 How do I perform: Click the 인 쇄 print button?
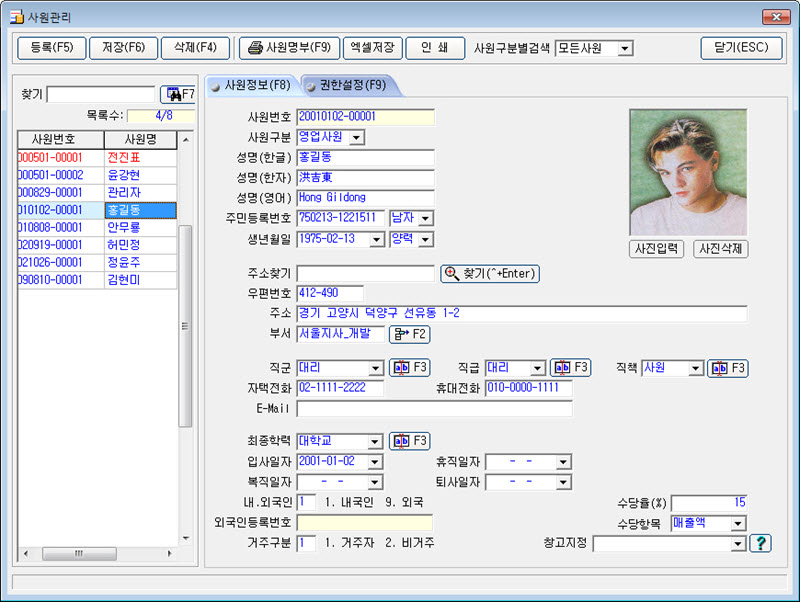point(435,48)
